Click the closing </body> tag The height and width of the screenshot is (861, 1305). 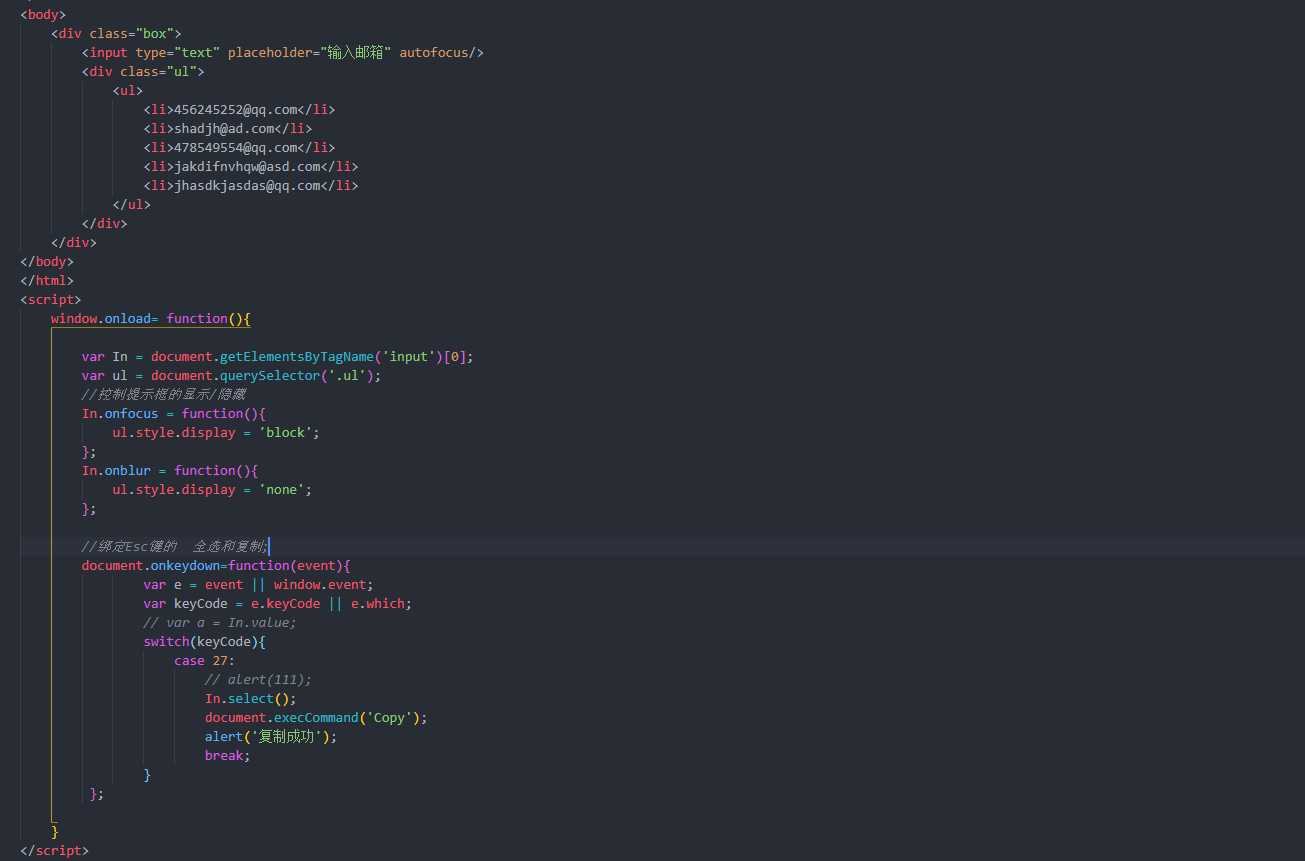(x=47, y=261)
